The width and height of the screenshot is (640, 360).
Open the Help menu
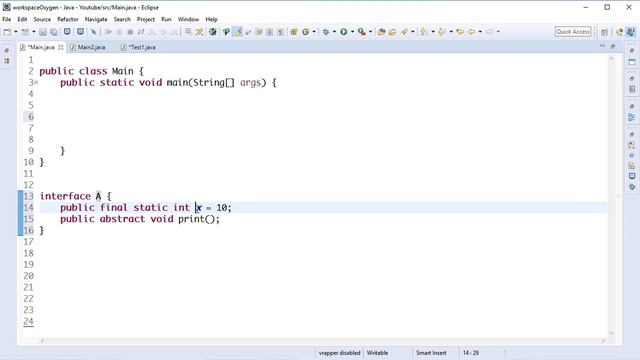point(211,19)
